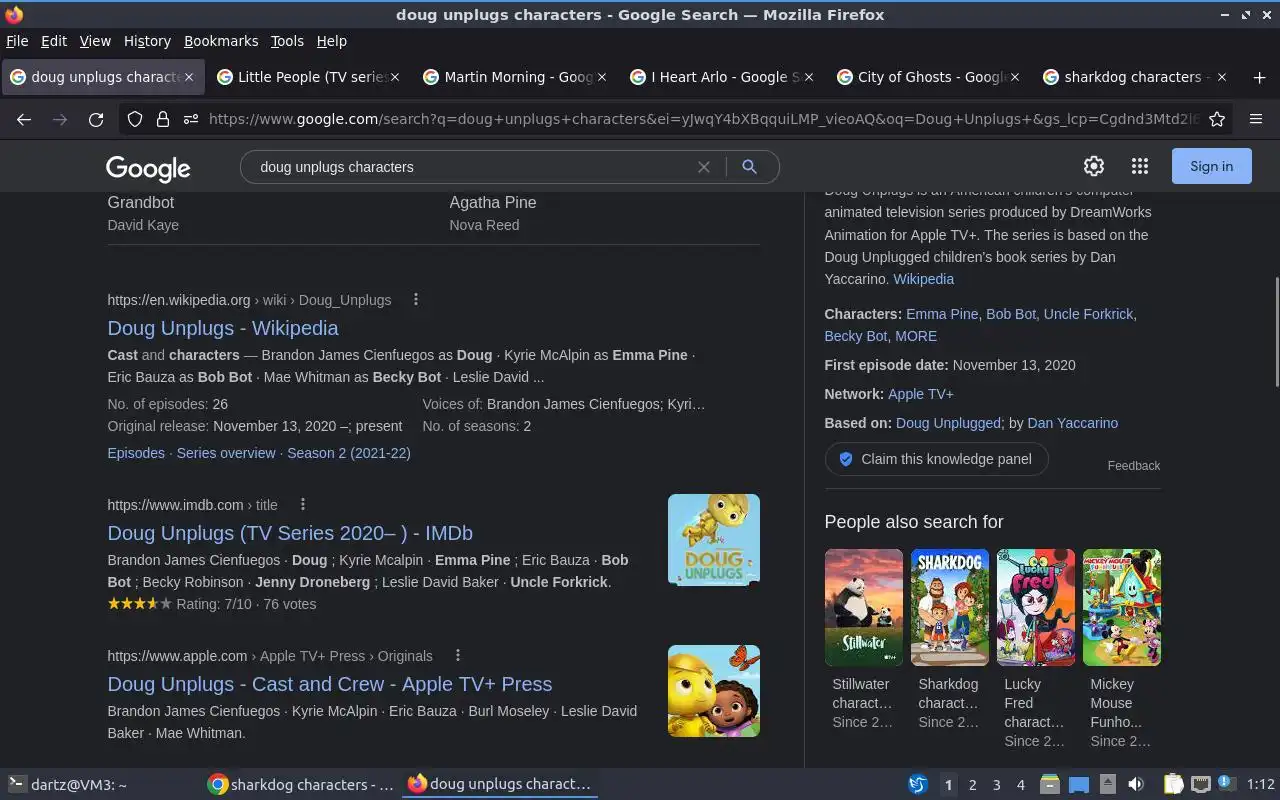Switch to Chrome sharkdog characters taskbar window

[x=302, y=785]
